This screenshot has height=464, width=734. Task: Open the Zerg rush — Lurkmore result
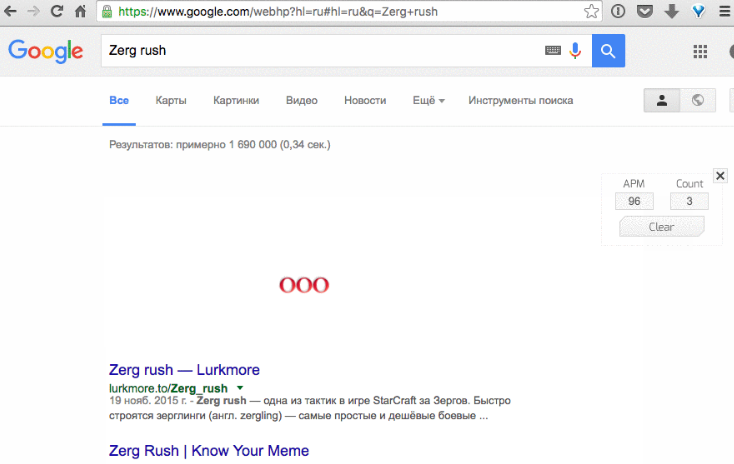tap(184, 370)
